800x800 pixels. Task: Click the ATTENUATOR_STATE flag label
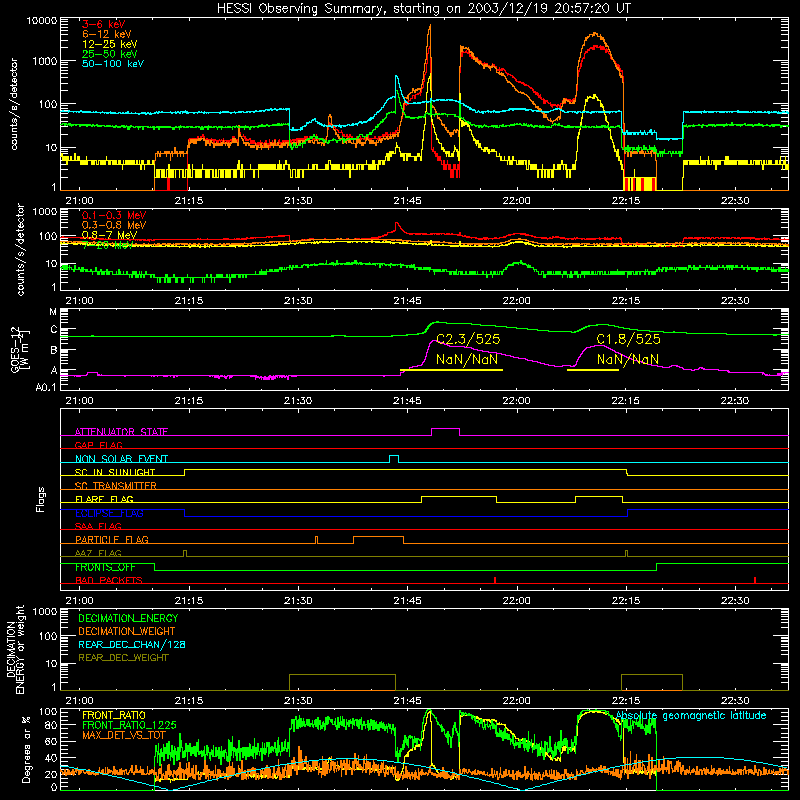tap(121, 432)
